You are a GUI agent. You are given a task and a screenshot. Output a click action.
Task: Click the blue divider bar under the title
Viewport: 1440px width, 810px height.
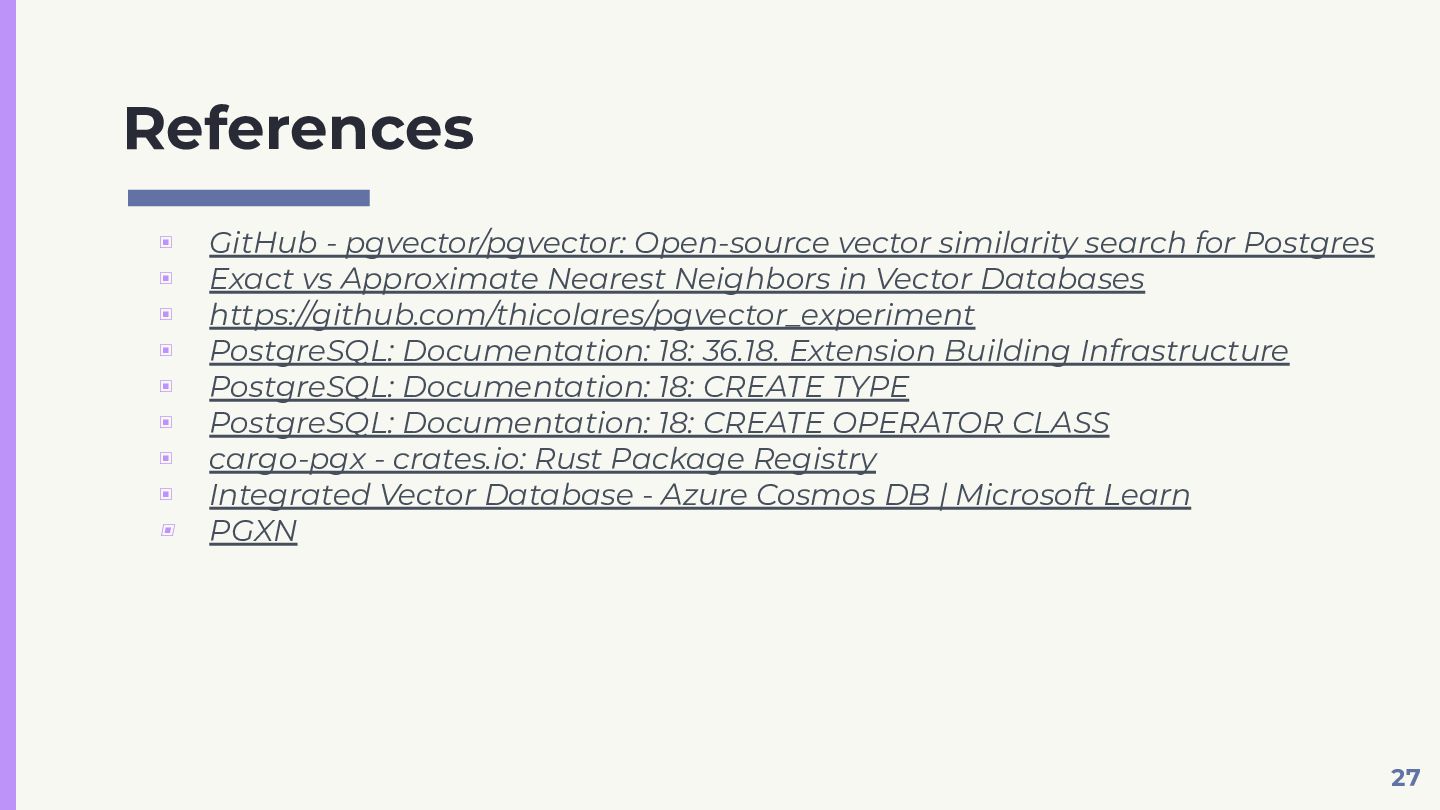[x=249, y=198]
